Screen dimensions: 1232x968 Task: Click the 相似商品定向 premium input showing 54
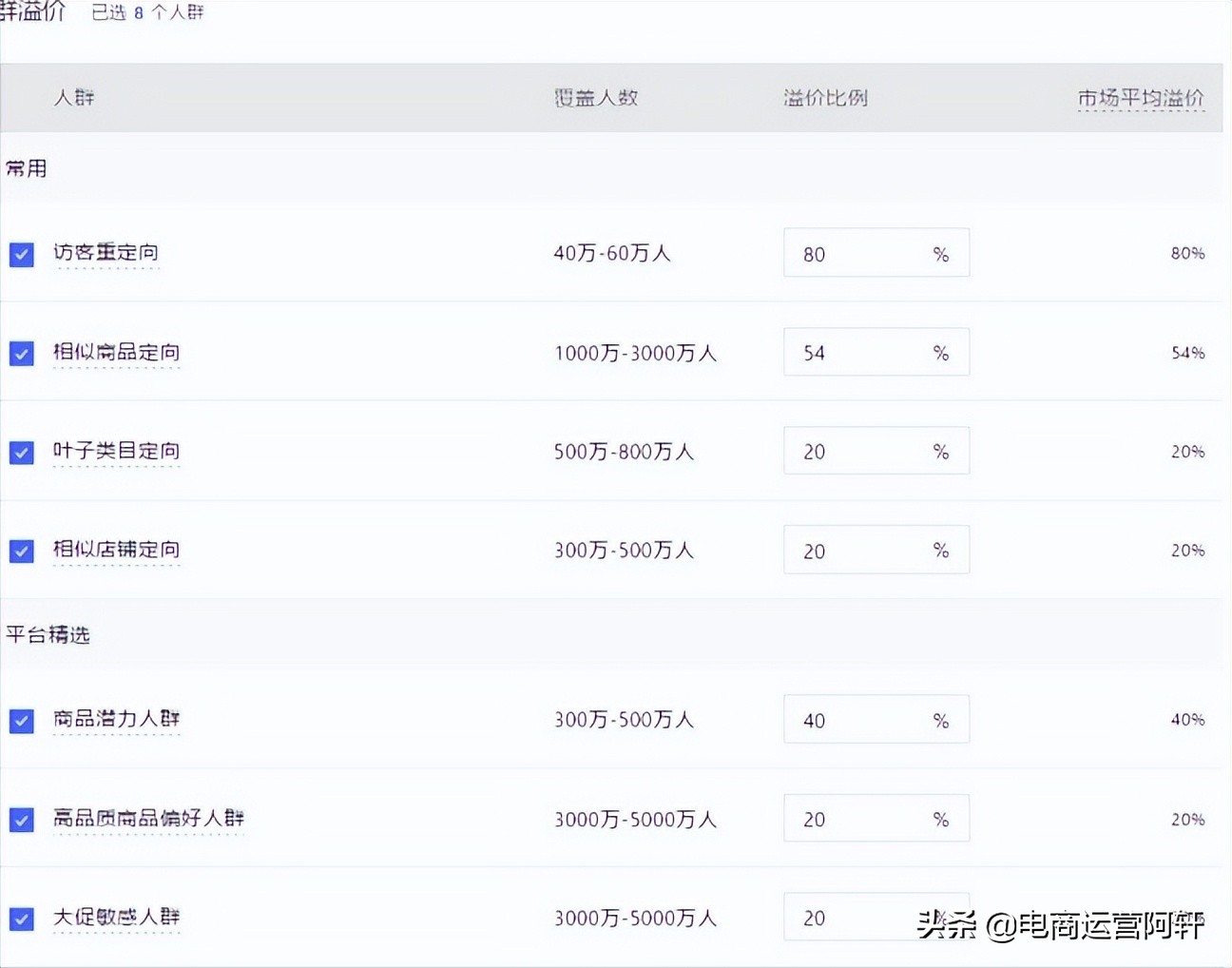coord(876,352)
